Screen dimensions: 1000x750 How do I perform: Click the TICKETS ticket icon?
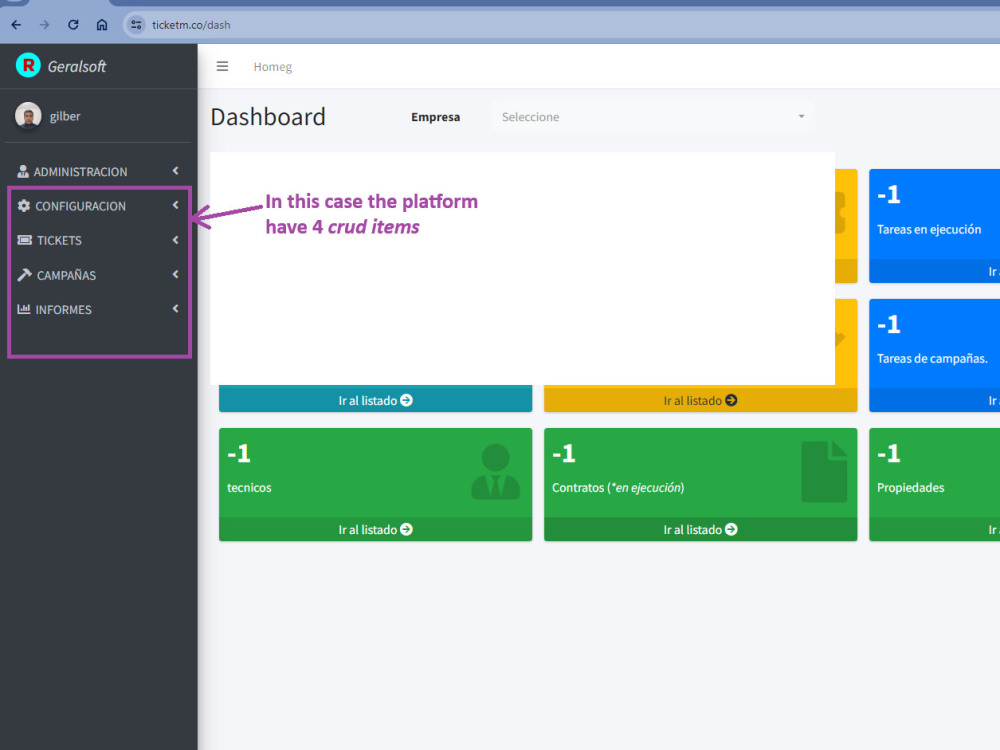tap(25, 240)
